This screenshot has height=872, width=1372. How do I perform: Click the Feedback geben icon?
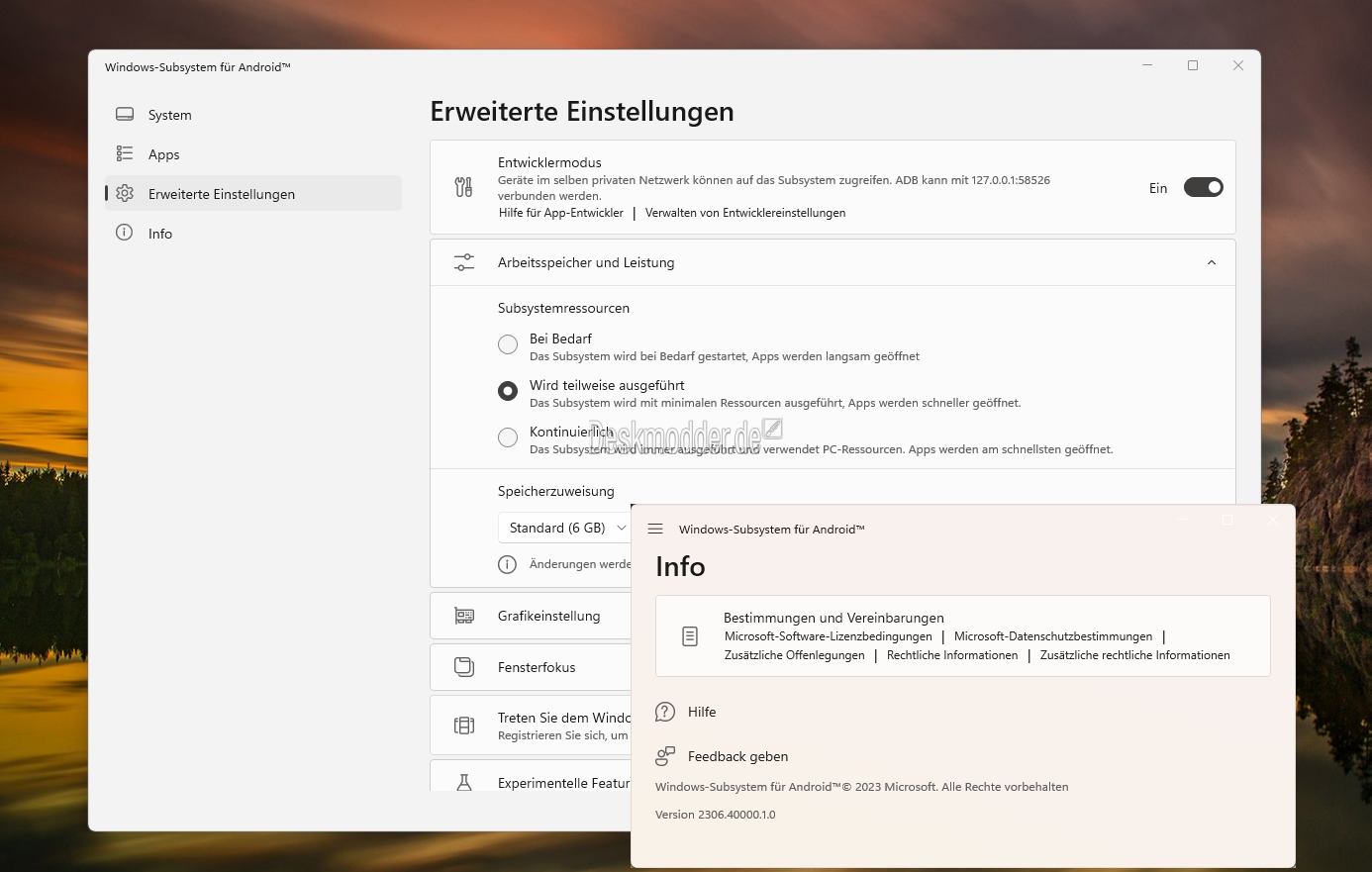pyautogui.click(x=665, y=756)
